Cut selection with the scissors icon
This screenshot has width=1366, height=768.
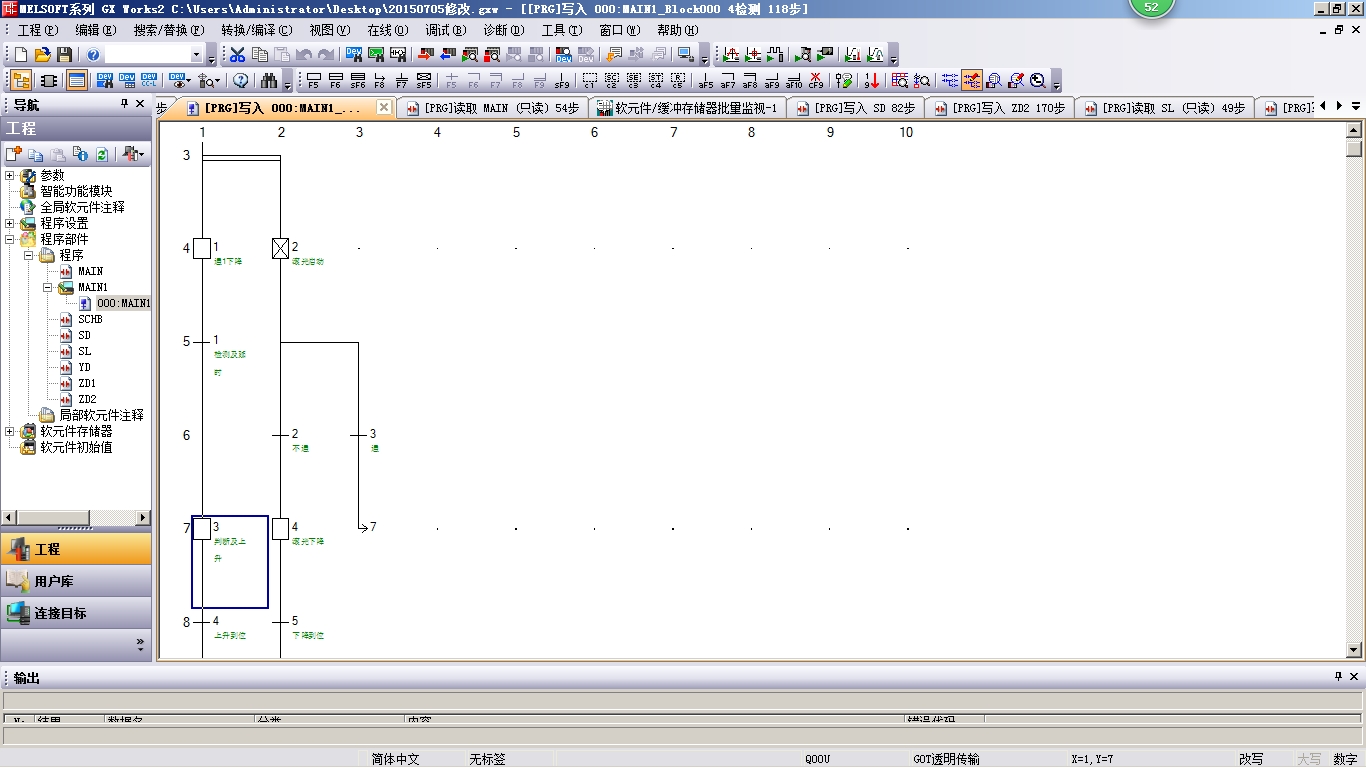[x=237, y=55]
